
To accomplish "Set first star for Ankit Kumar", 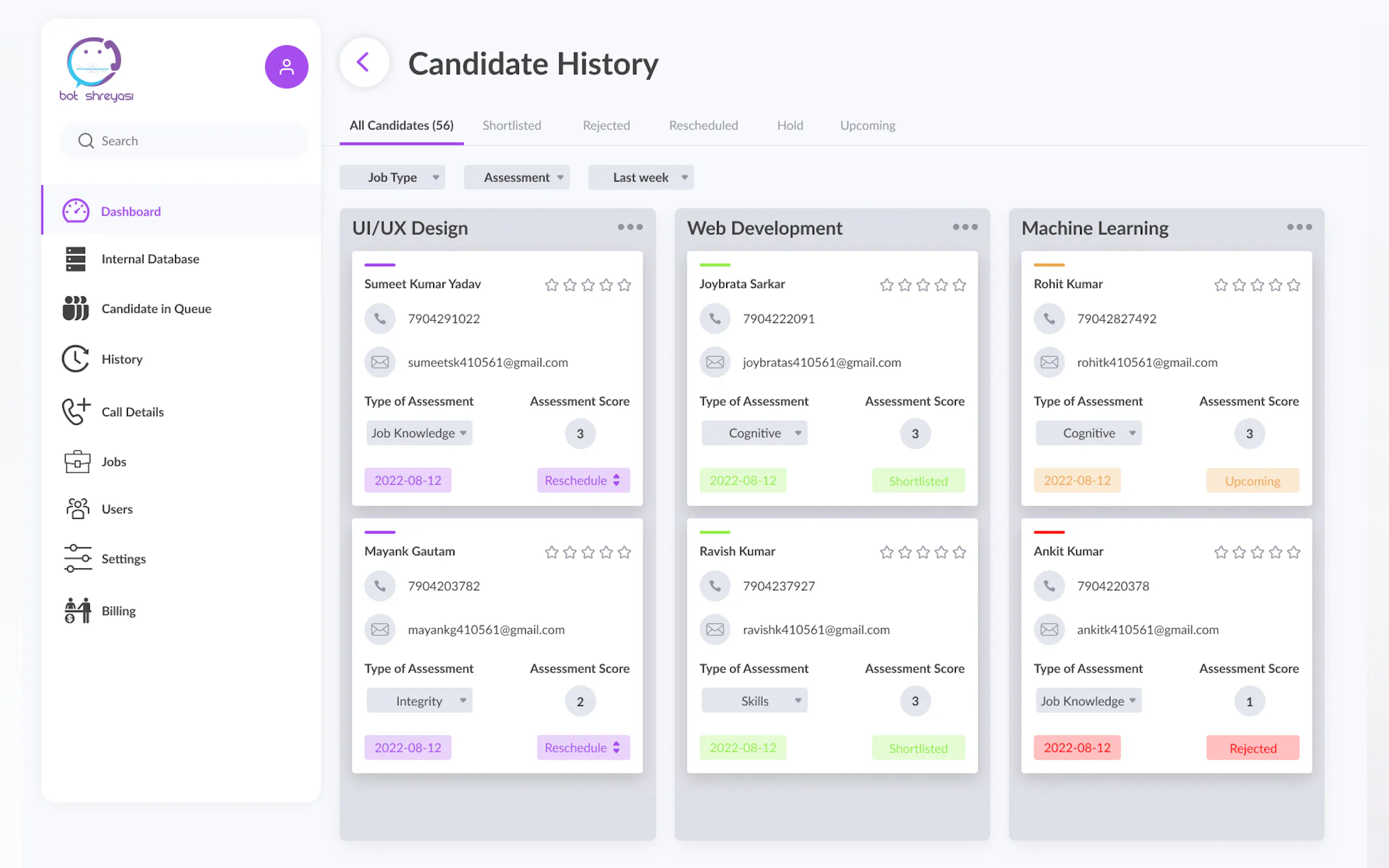I will (x=1221, y=552).
